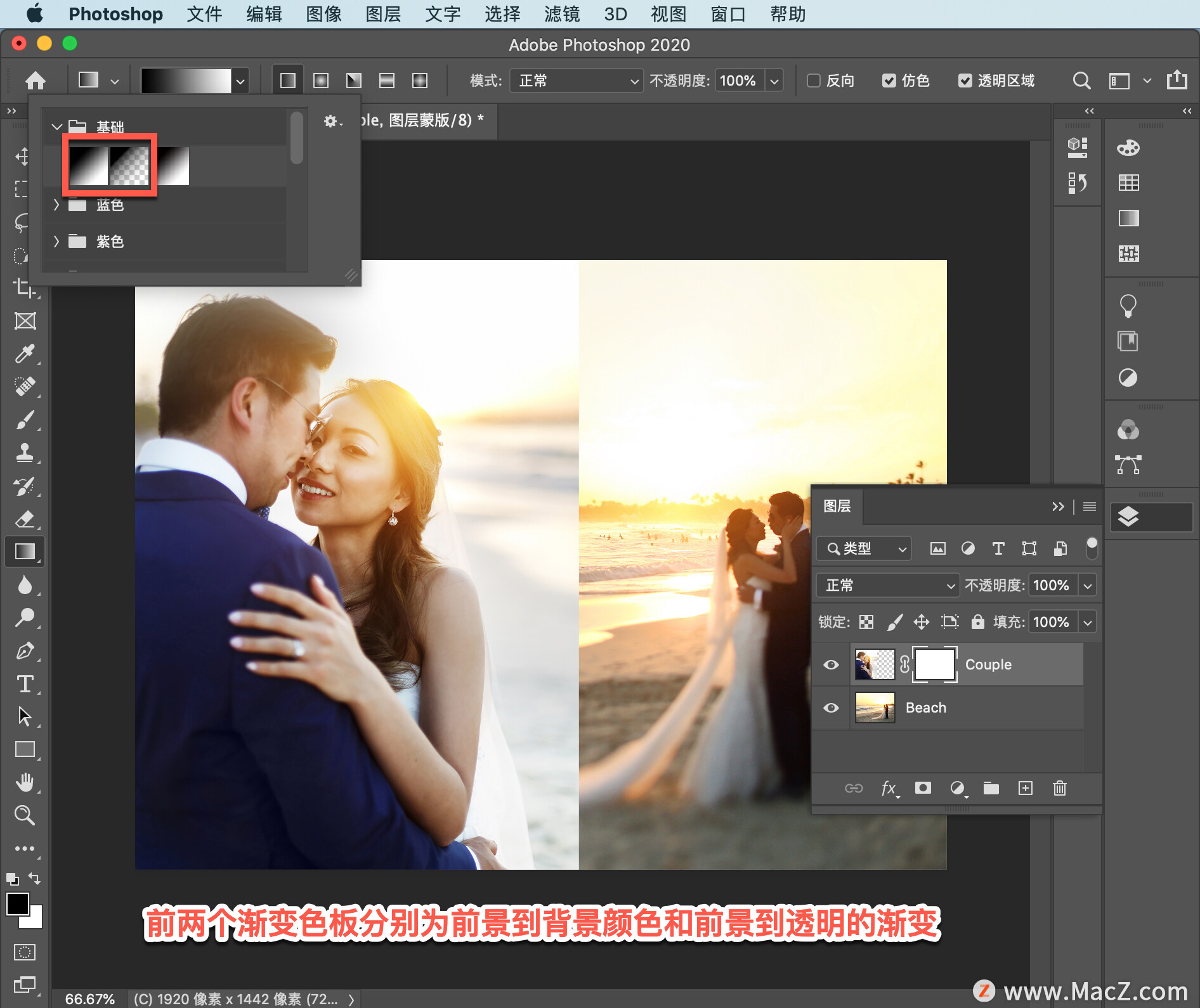Screen dimensions: 1200x1008
Task: Enable the 反向 (Reverse) checkbox
Action: [x=814, y=81]
